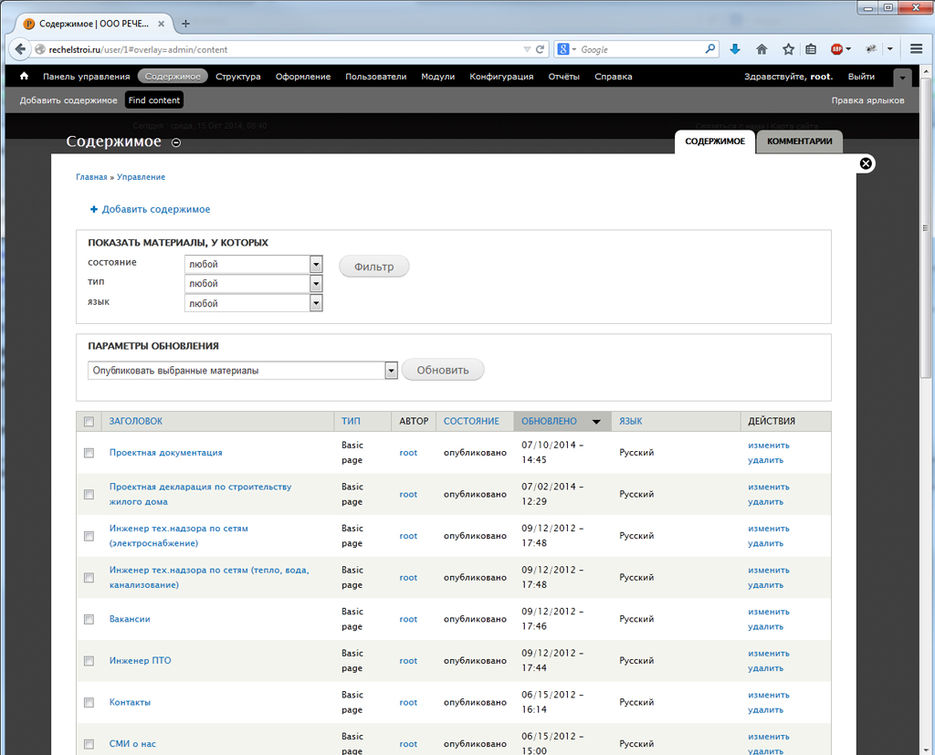Click the Google search input box
This screenshot has height=755, width=935.
(x=641, y=49)
